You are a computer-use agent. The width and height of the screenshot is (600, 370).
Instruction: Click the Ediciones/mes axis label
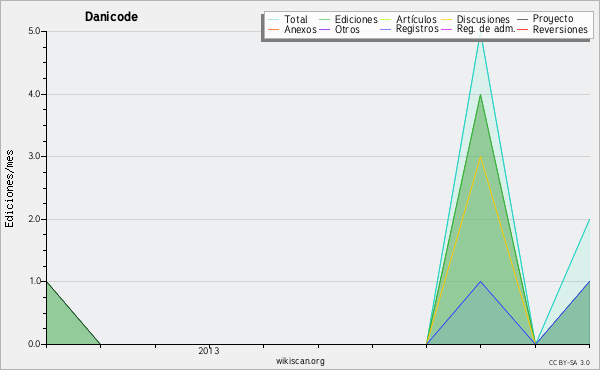point(9,189)
